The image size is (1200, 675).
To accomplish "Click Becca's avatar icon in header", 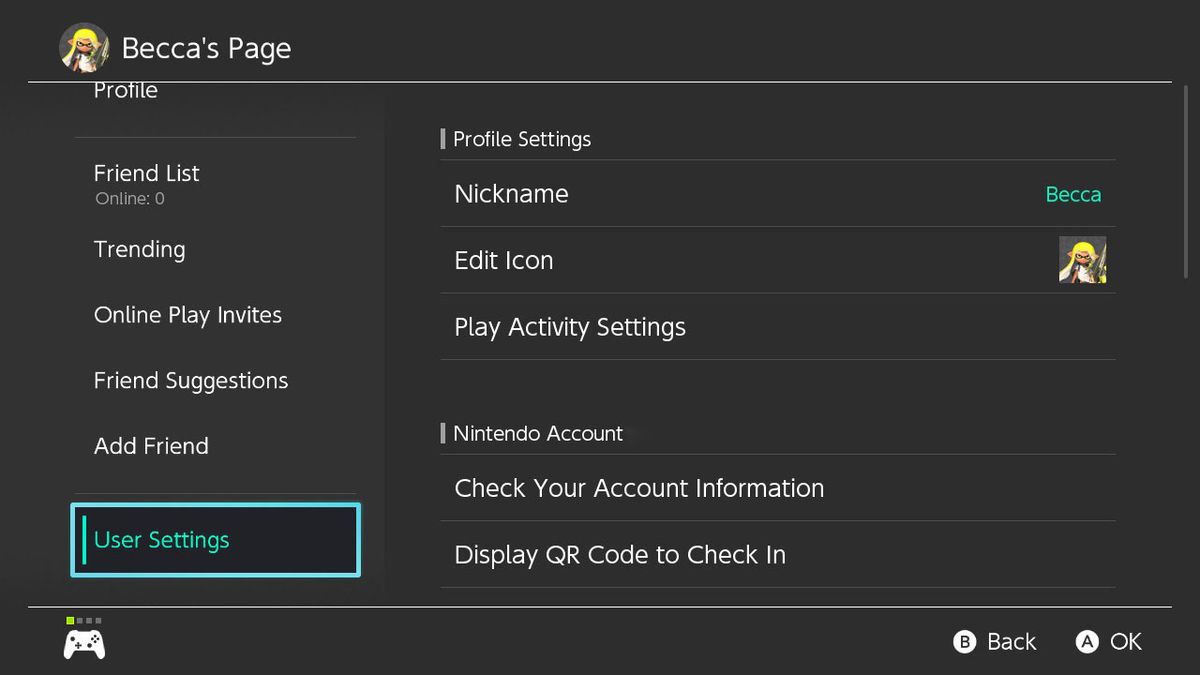I will 84,48.
